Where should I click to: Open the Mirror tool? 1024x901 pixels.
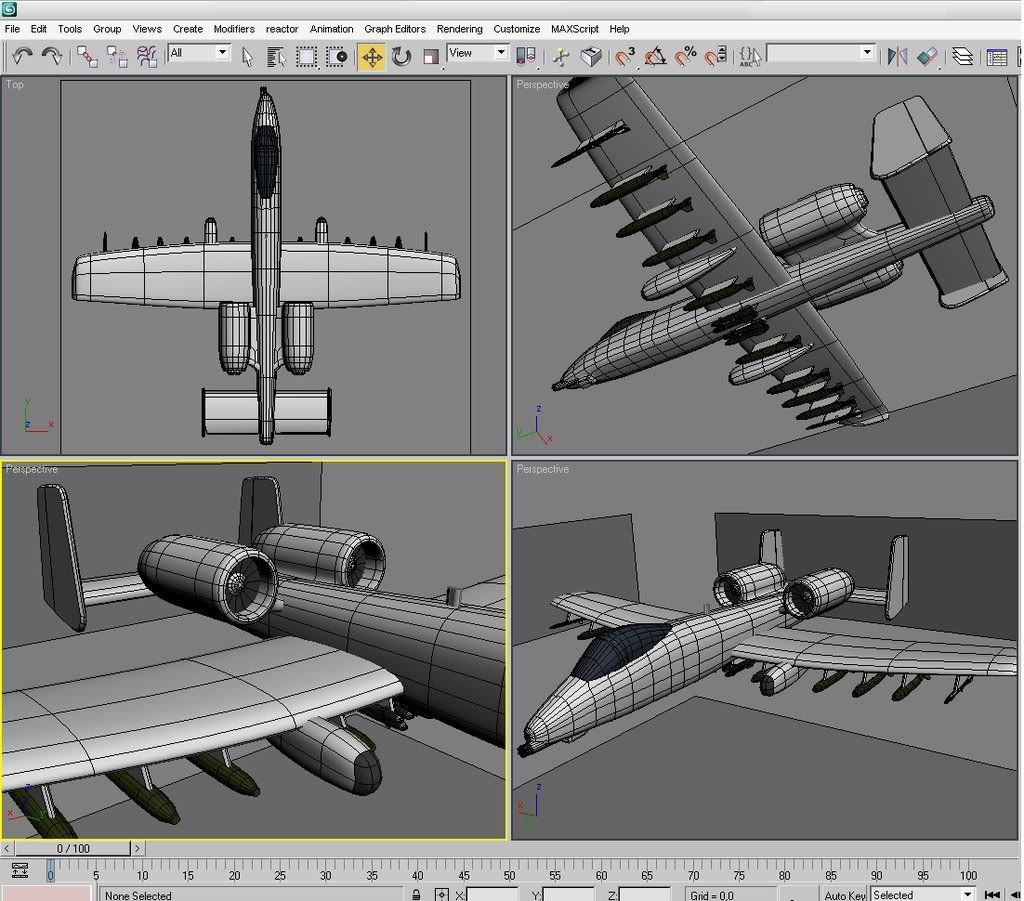point(897,56)
